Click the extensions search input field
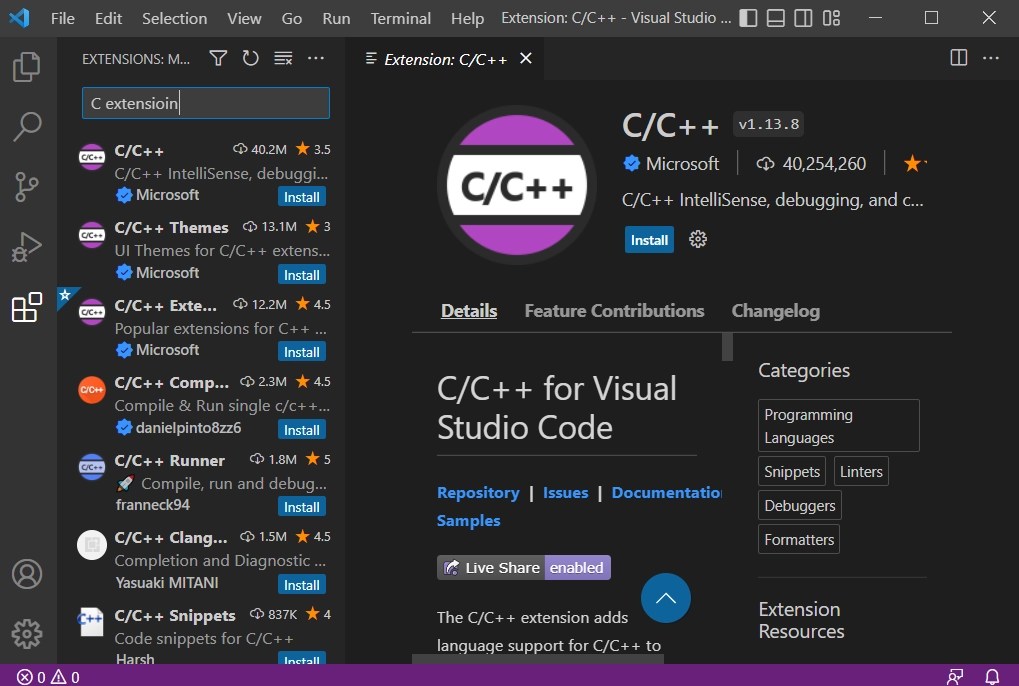The height and width of the screenshot is (686, 1019). point(205,103)
